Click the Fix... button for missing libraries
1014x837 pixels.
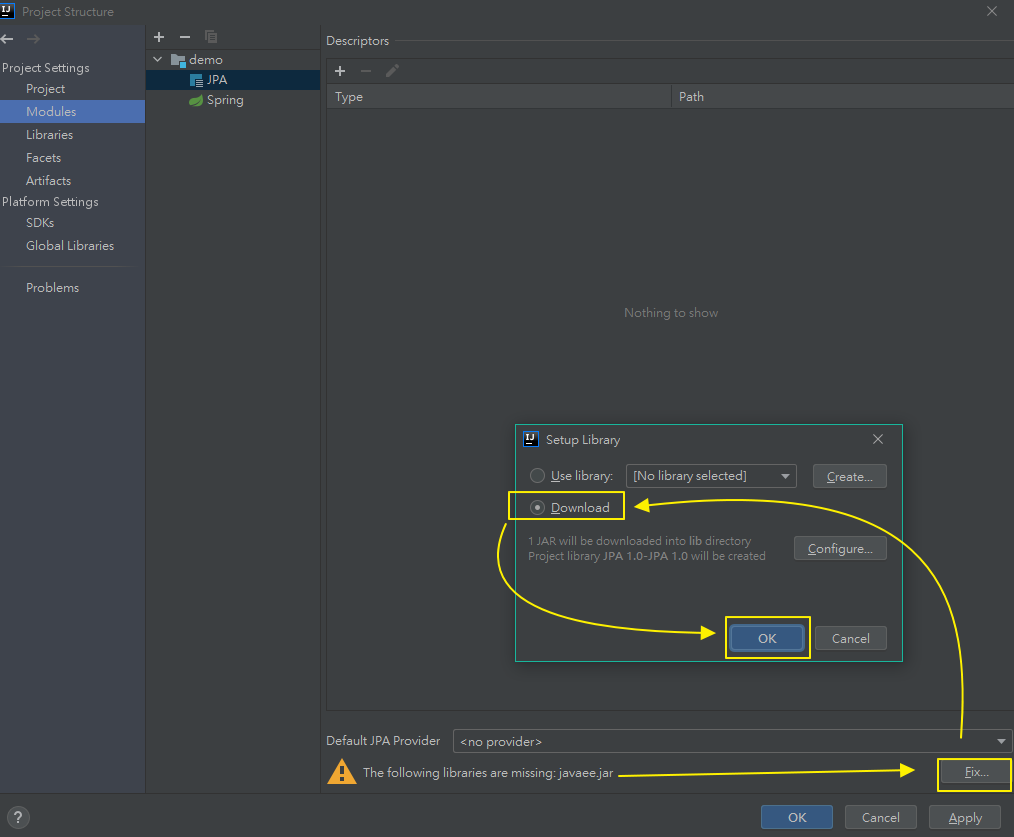[x=975, y=773]
